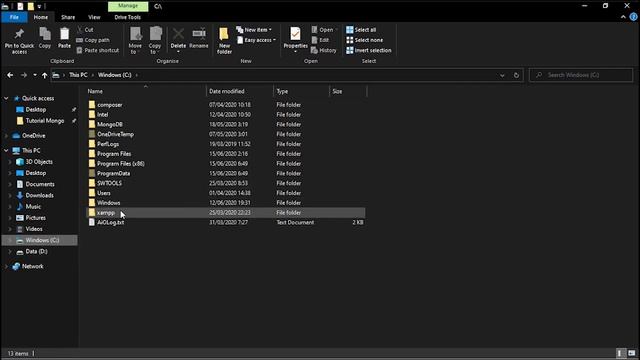Go up one folder level
This screenshot has height=360, width=640.
pyautogui.click(x=44, y=75)
